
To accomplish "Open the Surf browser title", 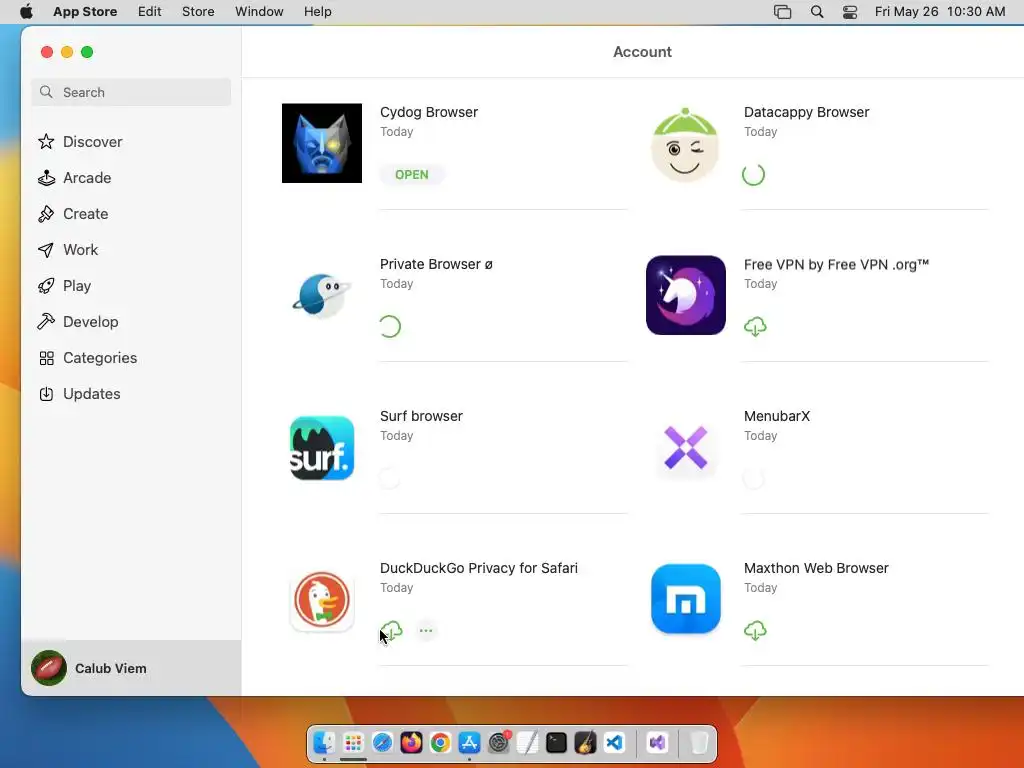I will pyautogui.click(x=421, y=416).
